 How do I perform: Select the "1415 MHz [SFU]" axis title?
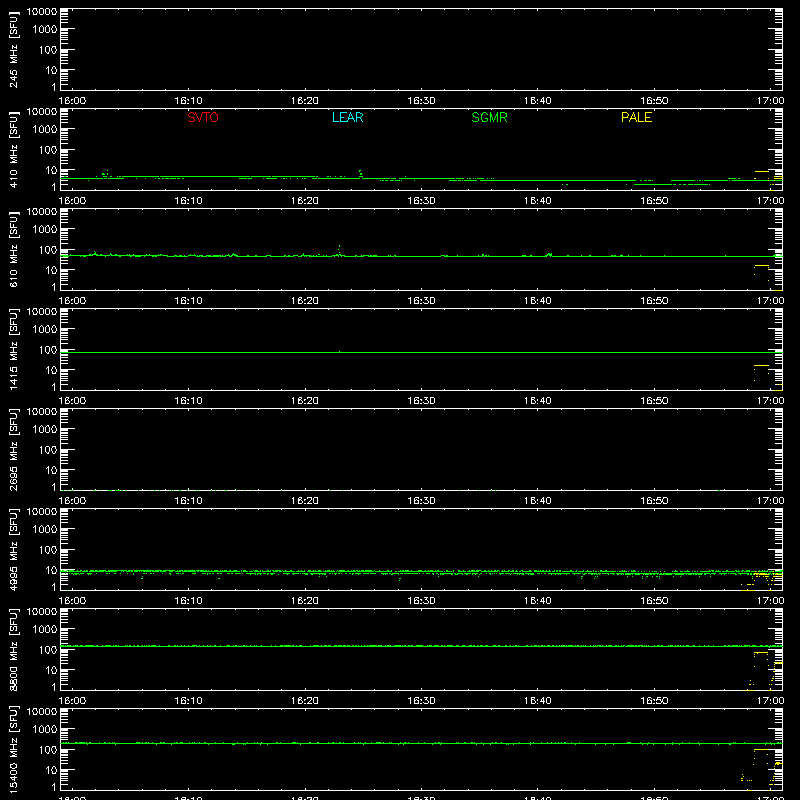[x=13, y=350]
